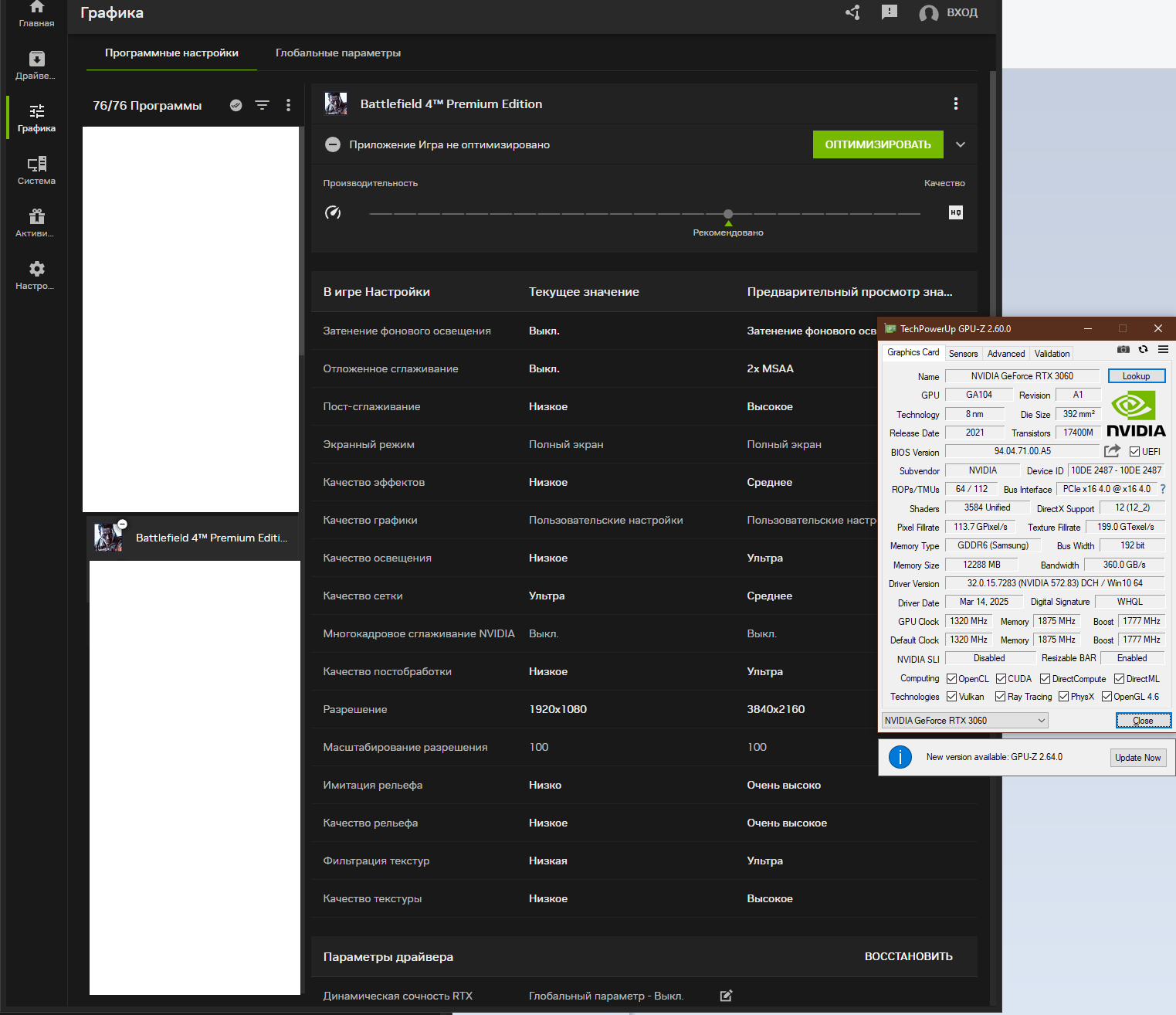Toggle the DirectCompute checkbox
The width and height of the screenshot is (1176, 1015).
tap(1046, 679)
